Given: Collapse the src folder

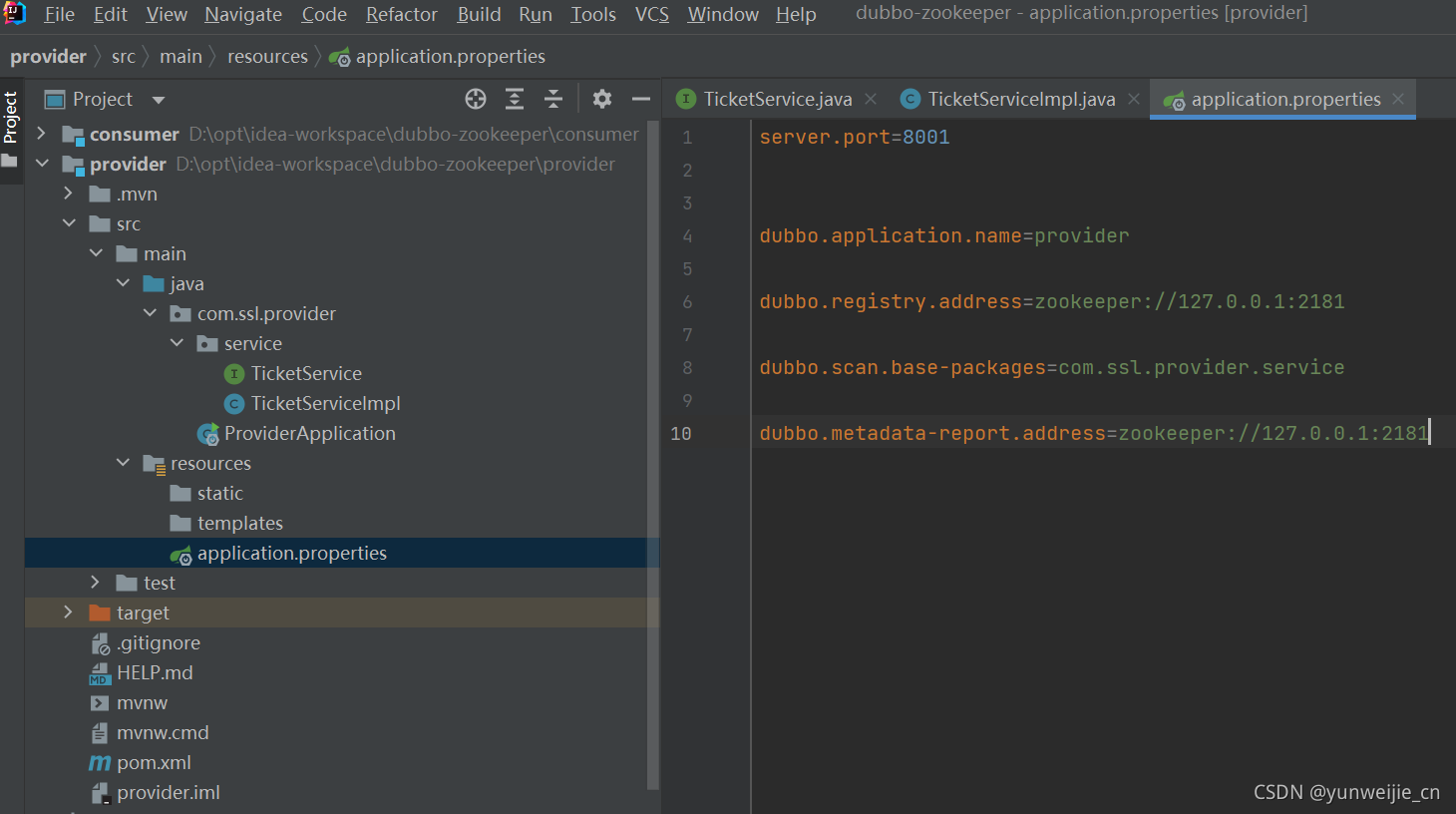Looking at the screenshot, I should [x=68, y=222].
